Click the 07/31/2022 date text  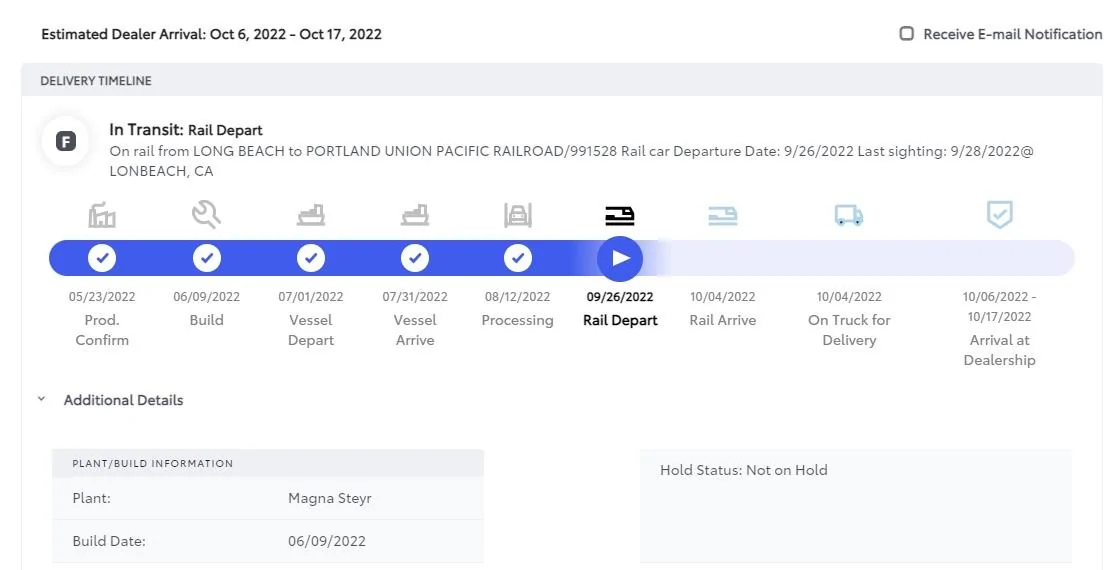pos(415,297)
